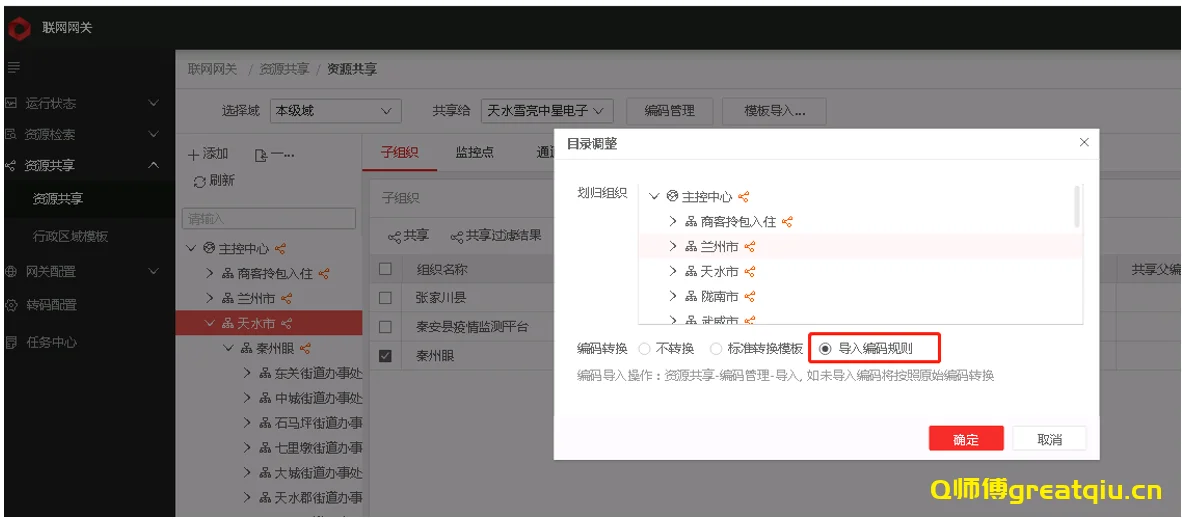
Task: Click org icon beside 陇南市 in dialog
Action: pyautogui.click(x=691, y=296)
